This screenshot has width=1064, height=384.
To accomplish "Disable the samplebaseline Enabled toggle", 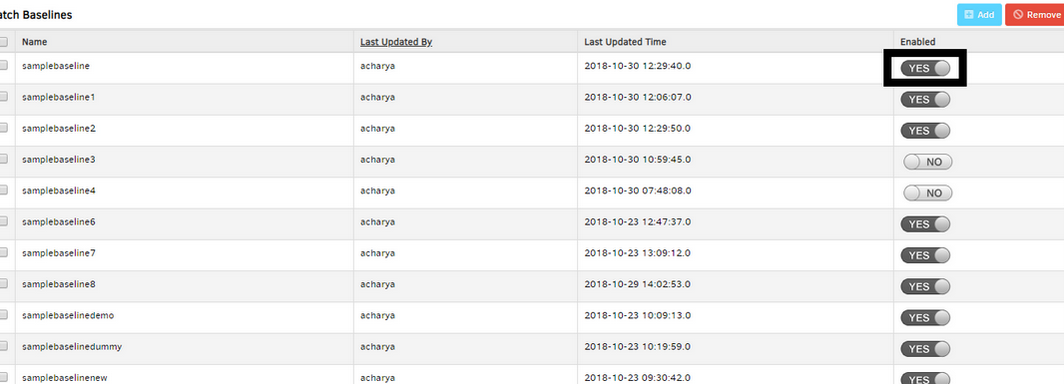I will [x=925, y=68].
